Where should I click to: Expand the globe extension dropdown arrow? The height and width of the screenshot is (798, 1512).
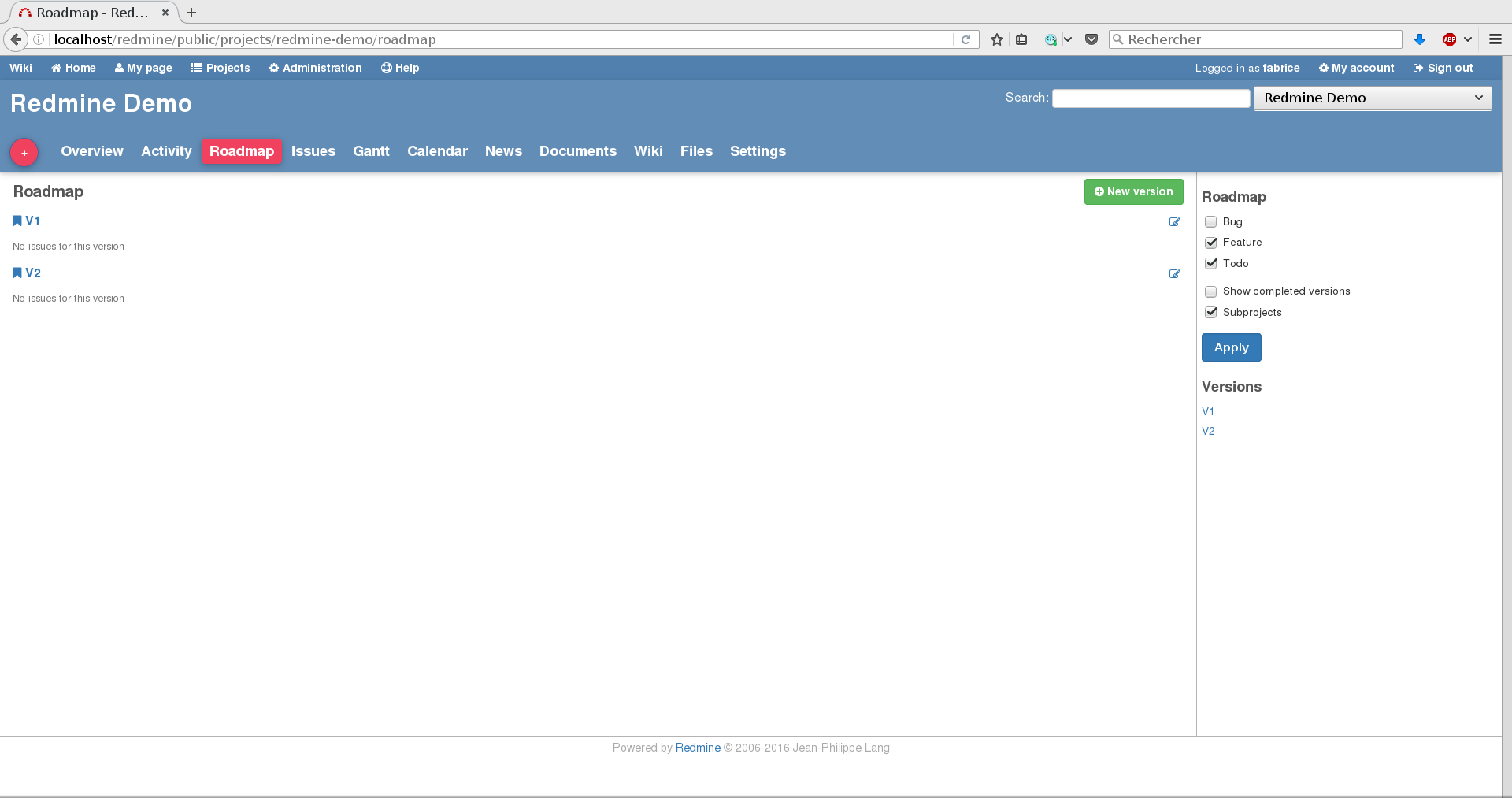(1068, 39)
